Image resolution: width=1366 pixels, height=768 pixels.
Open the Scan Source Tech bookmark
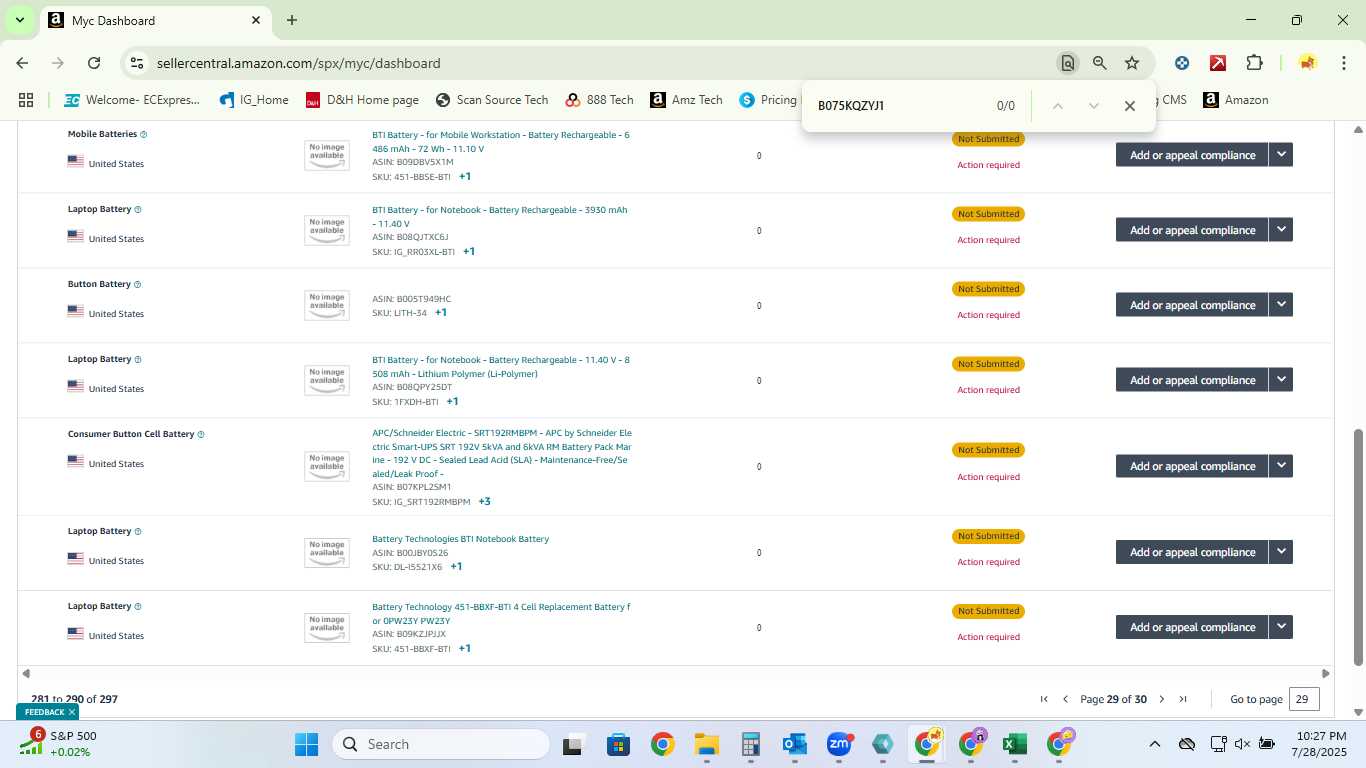pos(492,100)
